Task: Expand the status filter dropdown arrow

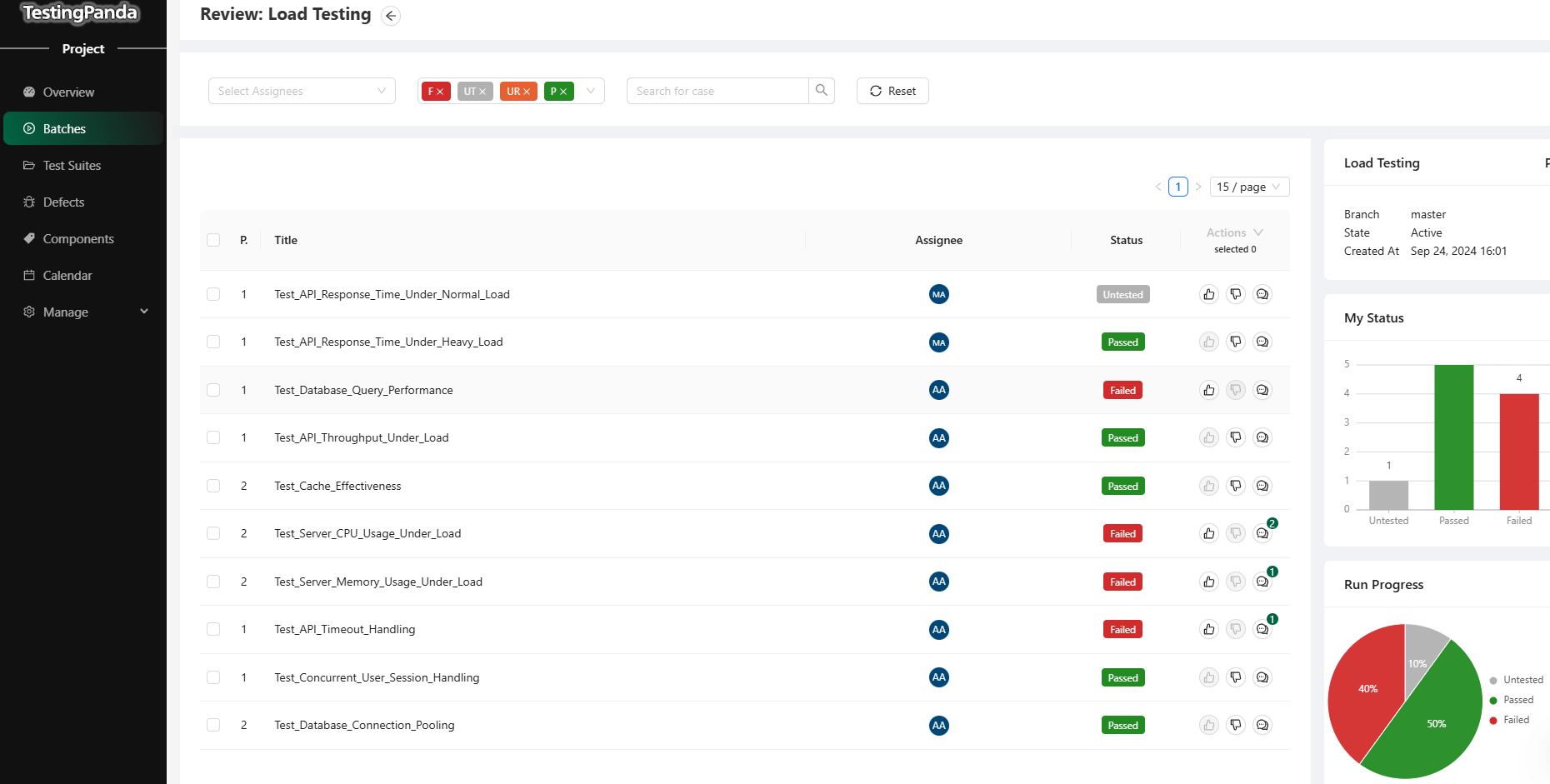Action: pos(590,91)
